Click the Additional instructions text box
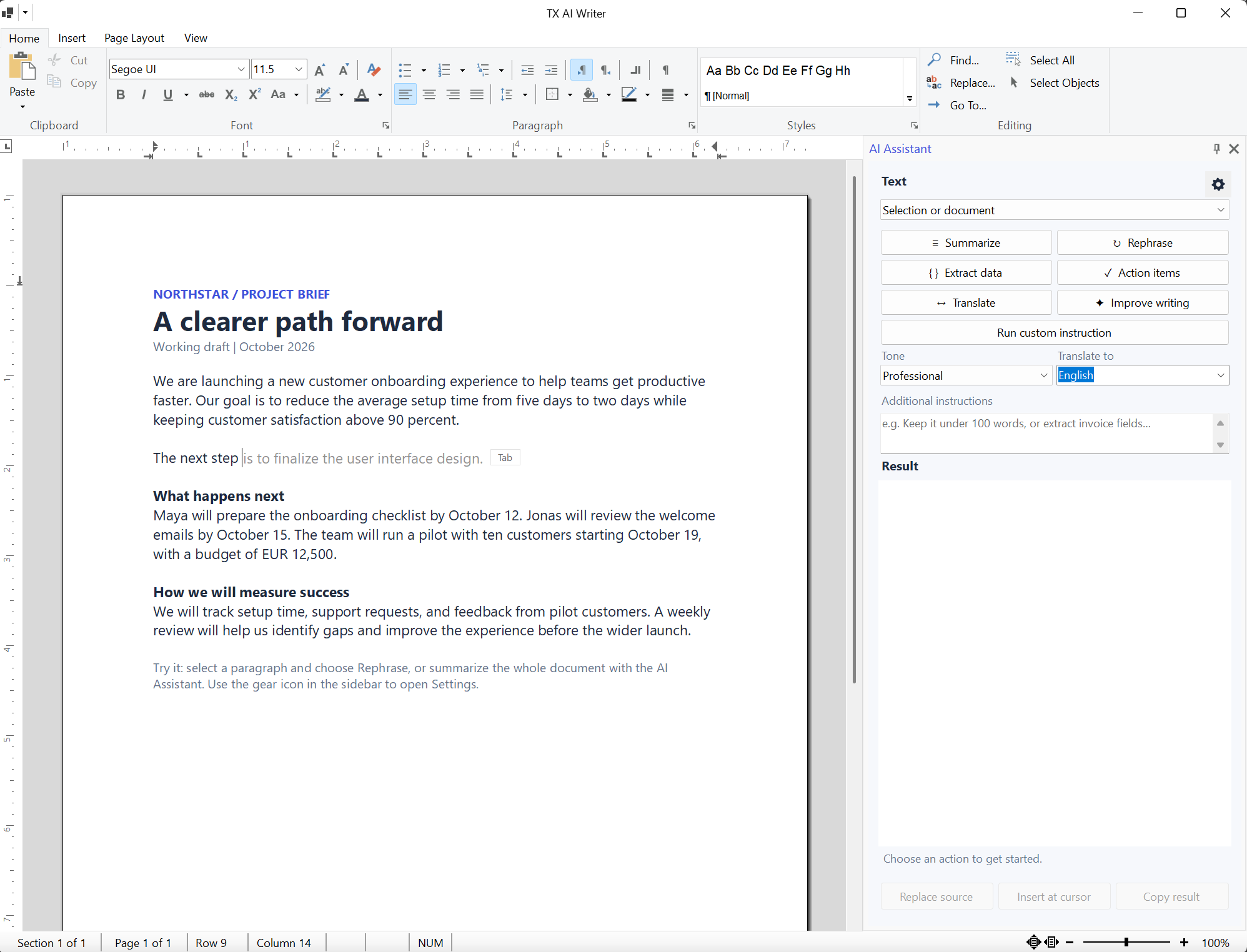The width and height of the screenshot is (1247, 952). pyautogui.click(x=1047, y=434)
